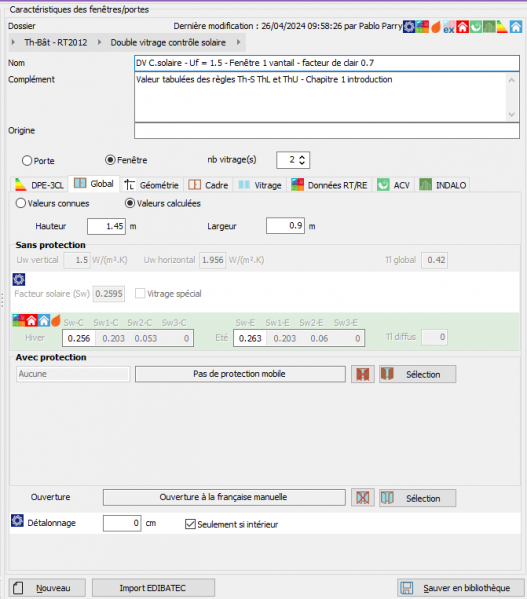The height and width of the screenshot is (599, 527).
Task: Click the gear icon above Facteur solaire
Action: click(19, 279)
